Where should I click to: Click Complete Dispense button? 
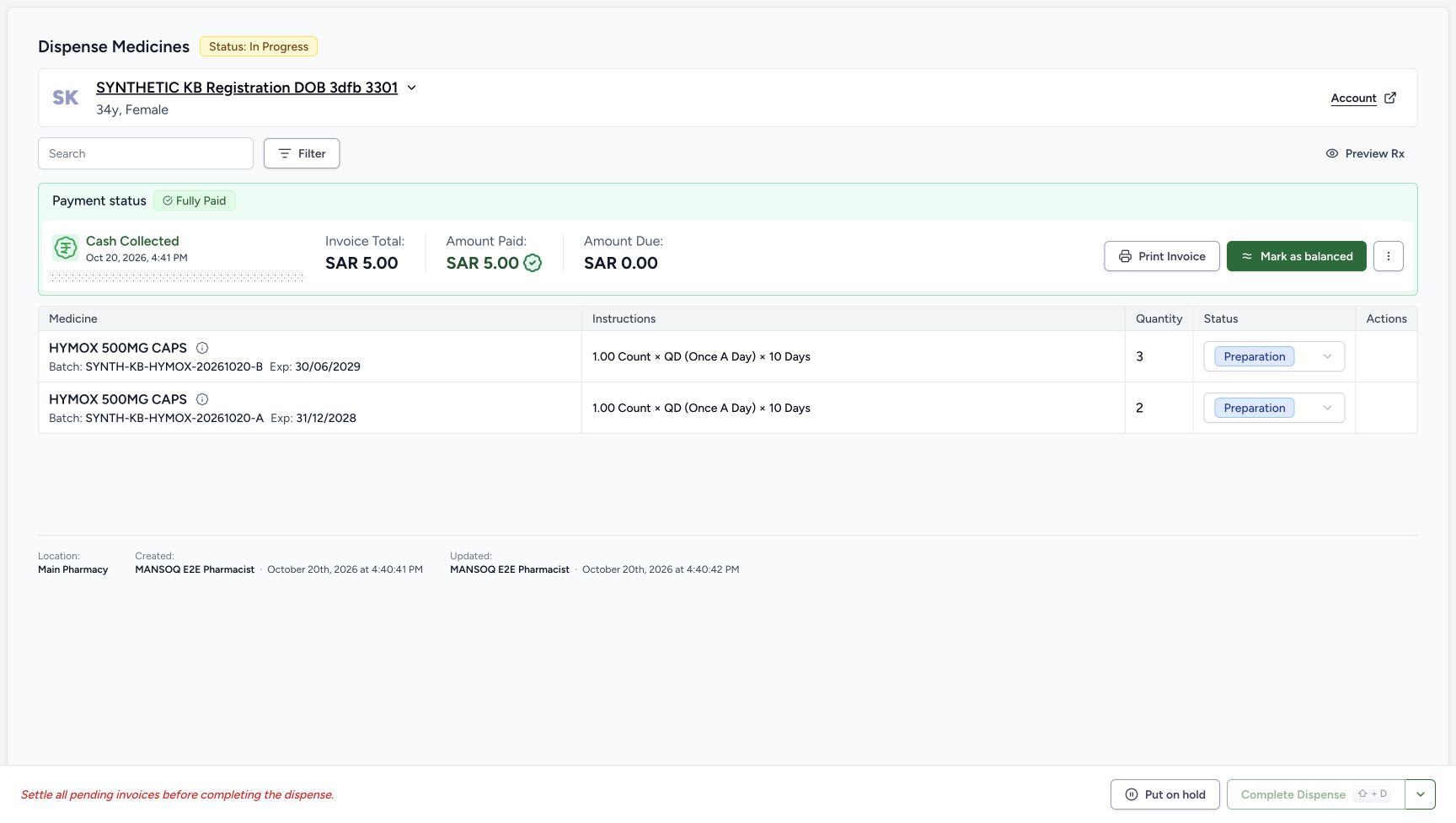[1316, 794]
